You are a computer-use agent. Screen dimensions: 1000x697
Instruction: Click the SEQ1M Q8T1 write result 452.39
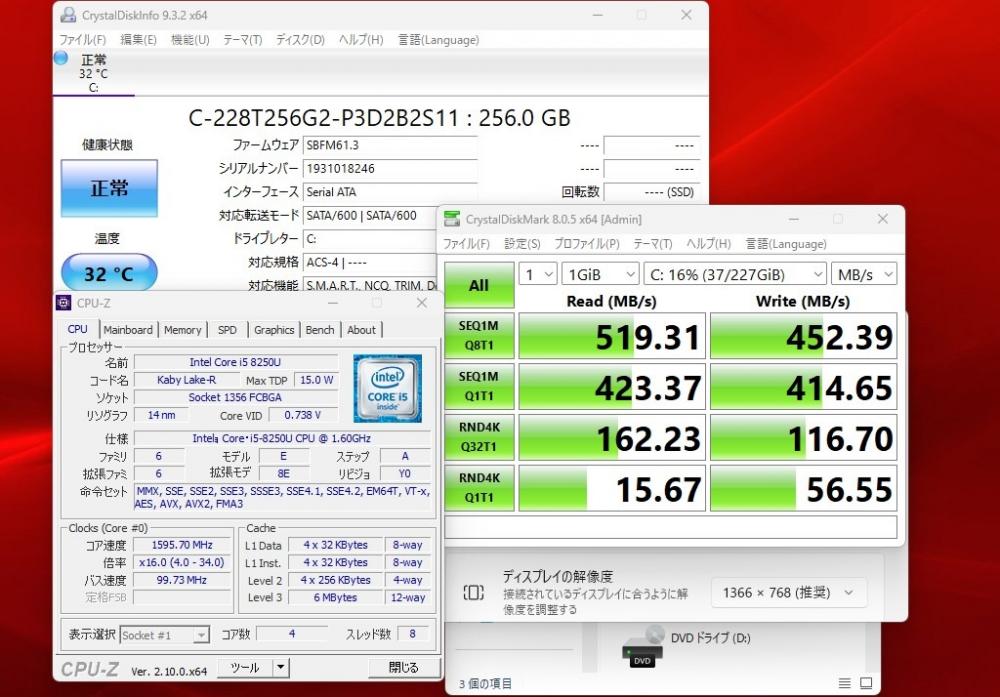point(804,335)
